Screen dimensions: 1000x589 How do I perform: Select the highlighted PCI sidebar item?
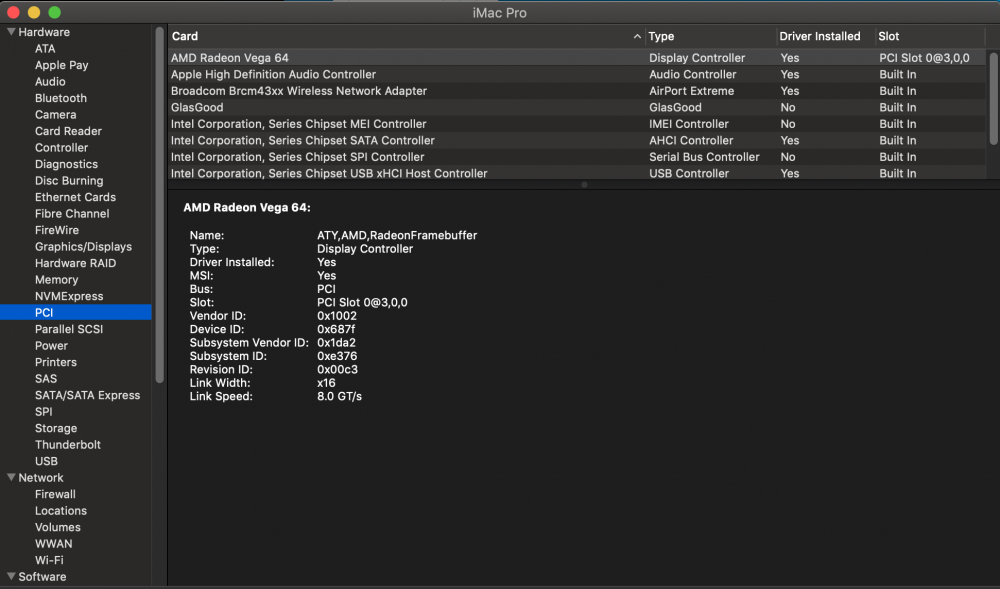(76, 312)
